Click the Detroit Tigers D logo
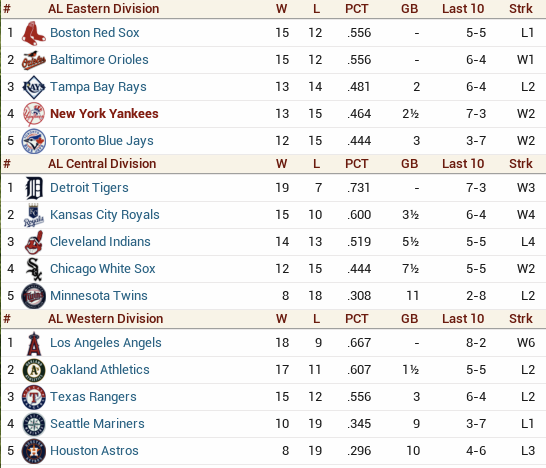The image size is (546, 468). click(34, 188)
